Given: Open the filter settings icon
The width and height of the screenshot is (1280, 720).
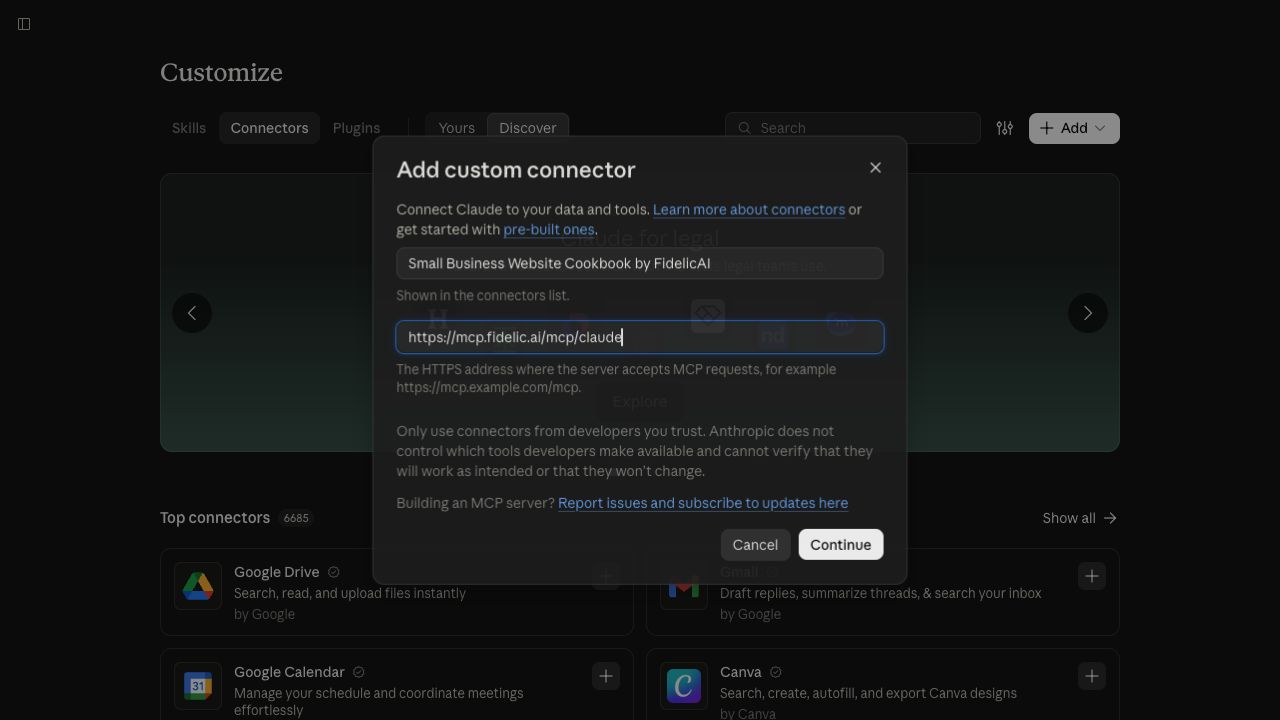Looking at the screenshot, I should [1005, 128].
